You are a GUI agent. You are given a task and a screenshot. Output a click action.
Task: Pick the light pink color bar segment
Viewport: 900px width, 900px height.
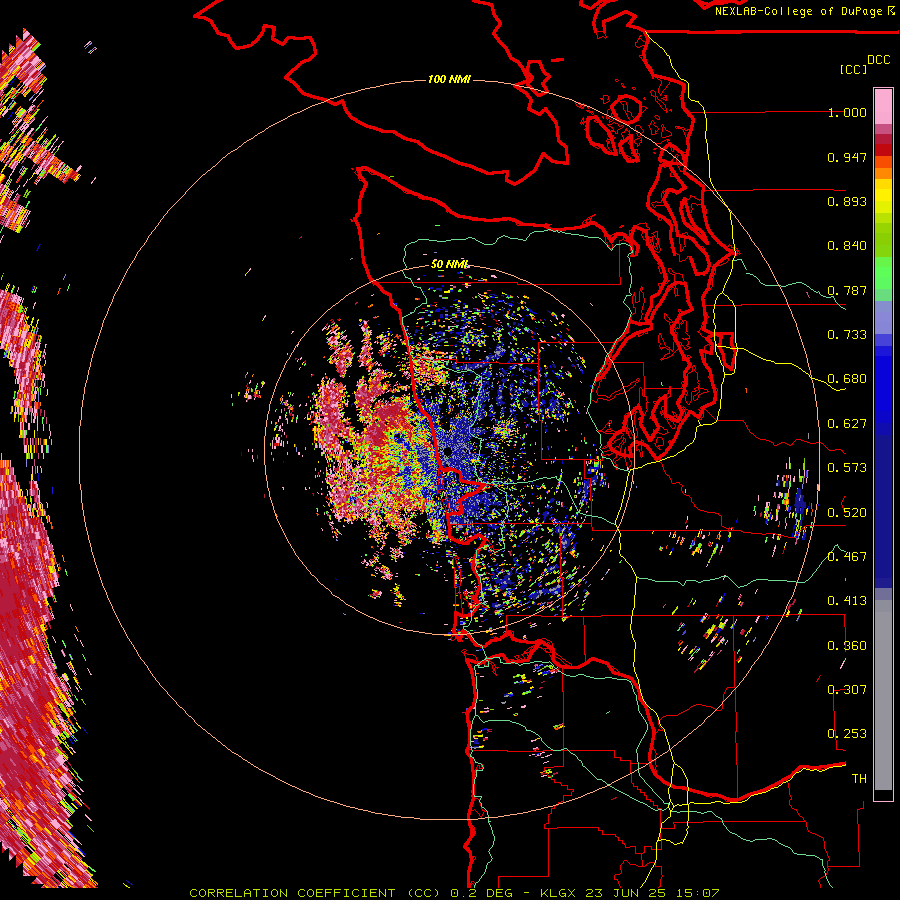(883, 106)
